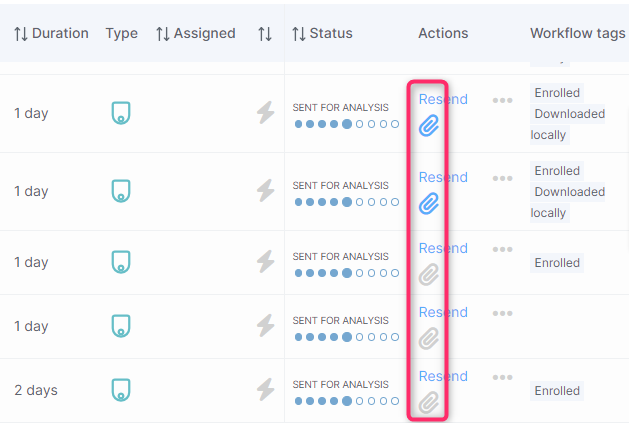Screen dimensions: 629x423
Task: Click the Enrolled tag in 2 days row
Action: (557, 390)
